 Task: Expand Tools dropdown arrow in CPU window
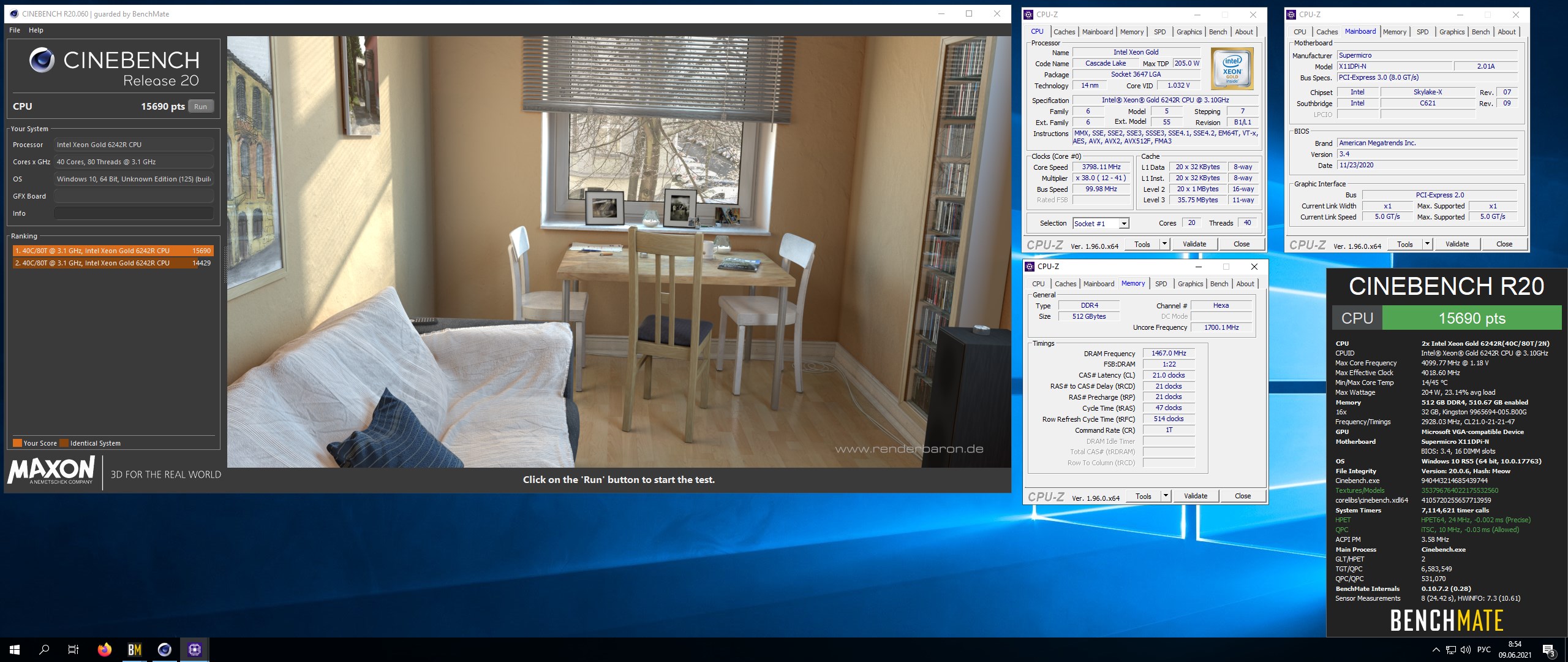(x=1164, y=244)
